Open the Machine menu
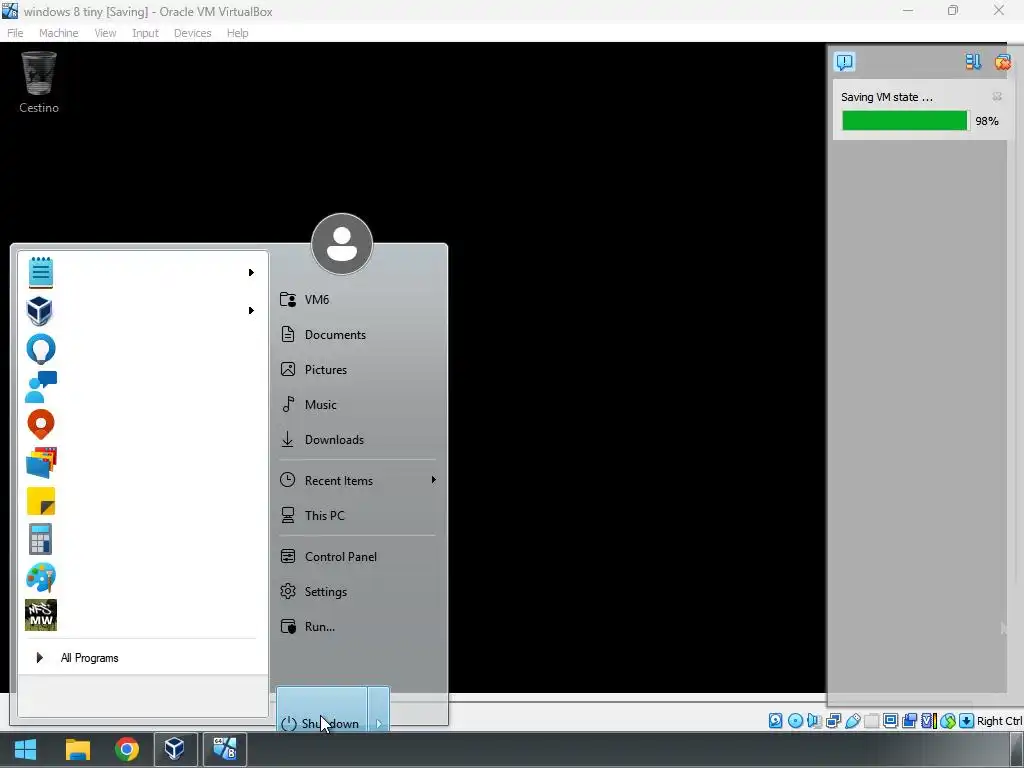This screenshot has height=768, width=1024. pyautogui.click(x=59, y=33)
